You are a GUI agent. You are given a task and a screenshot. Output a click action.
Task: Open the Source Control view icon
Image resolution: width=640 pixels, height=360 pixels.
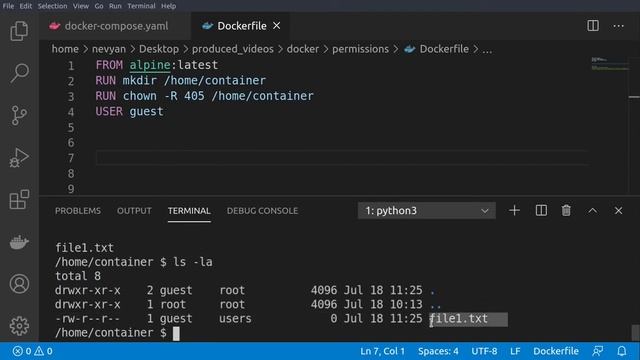19,116
